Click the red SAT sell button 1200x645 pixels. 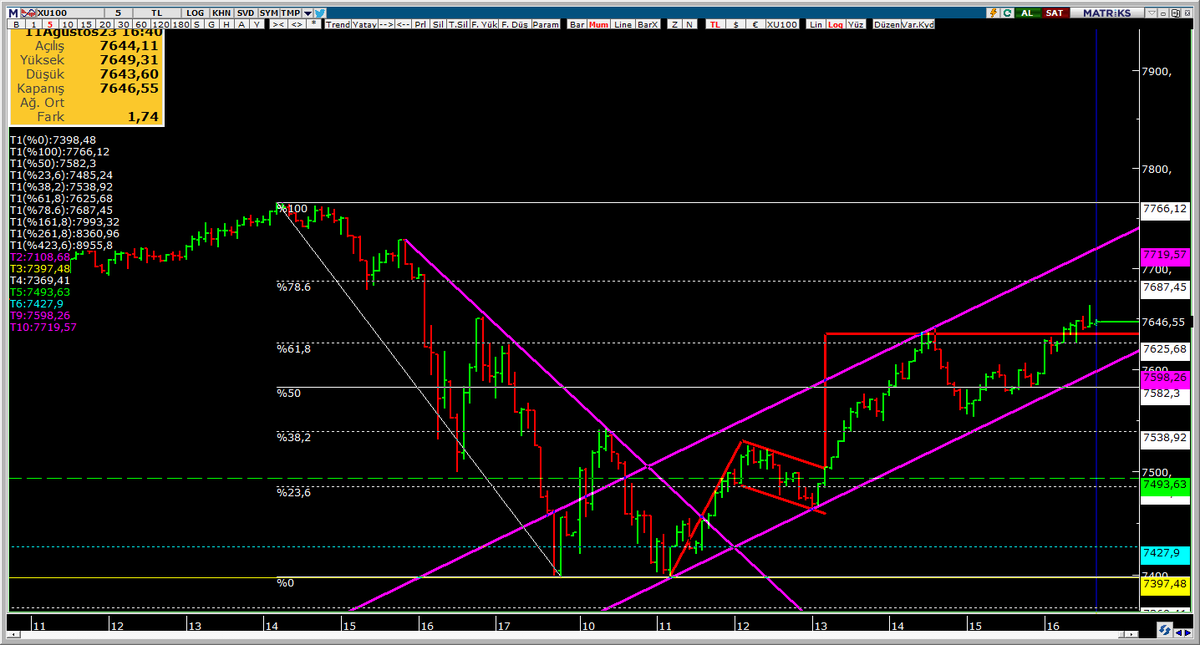1054,13
